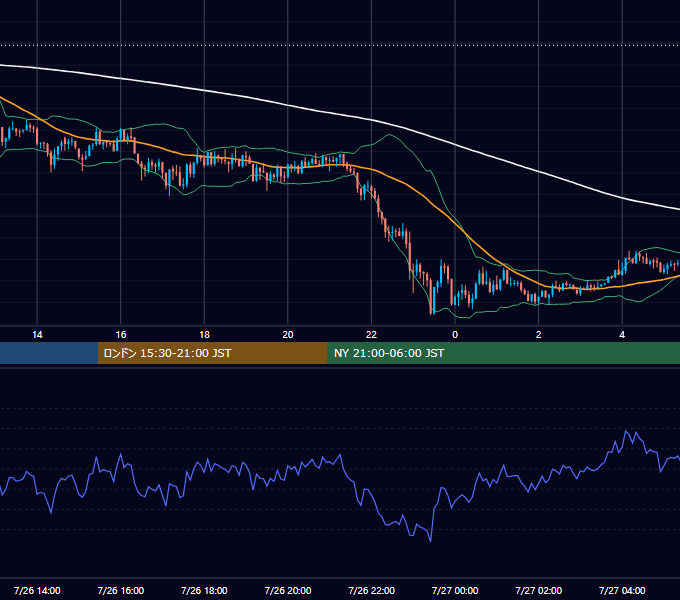Click the 0 hour label on price chart axis
This screenshot has height=600, width=680.
455,335
